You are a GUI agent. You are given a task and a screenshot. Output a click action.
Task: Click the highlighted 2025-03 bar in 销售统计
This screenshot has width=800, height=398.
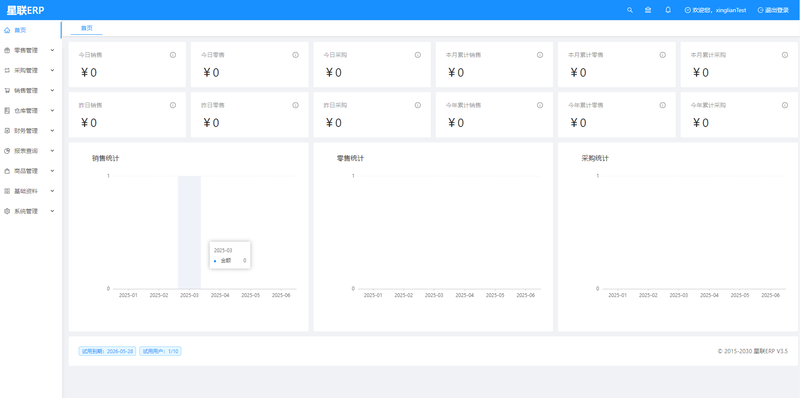(x=189, y=232)
